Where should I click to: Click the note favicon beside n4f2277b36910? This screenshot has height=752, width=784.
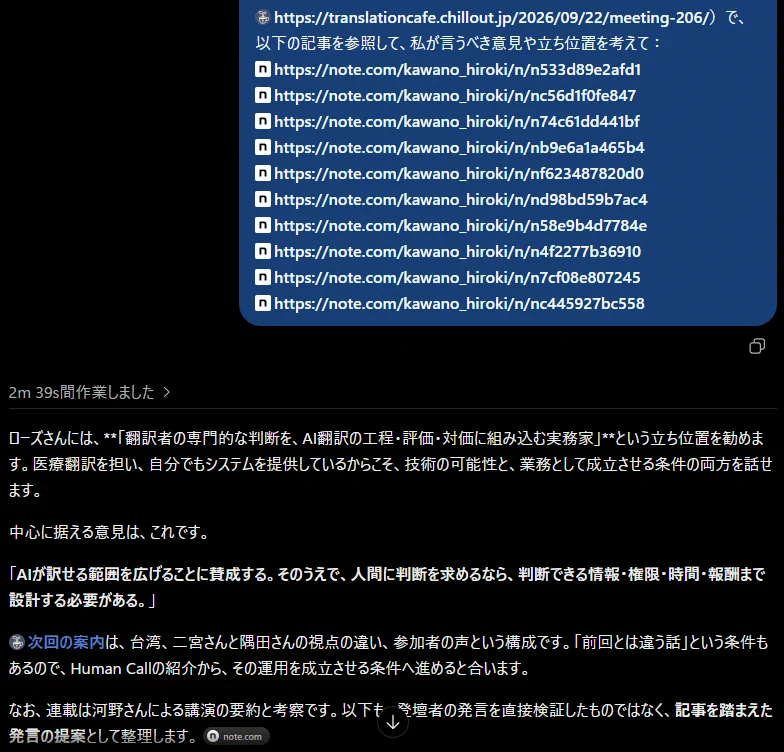click(x=263, y=251)
